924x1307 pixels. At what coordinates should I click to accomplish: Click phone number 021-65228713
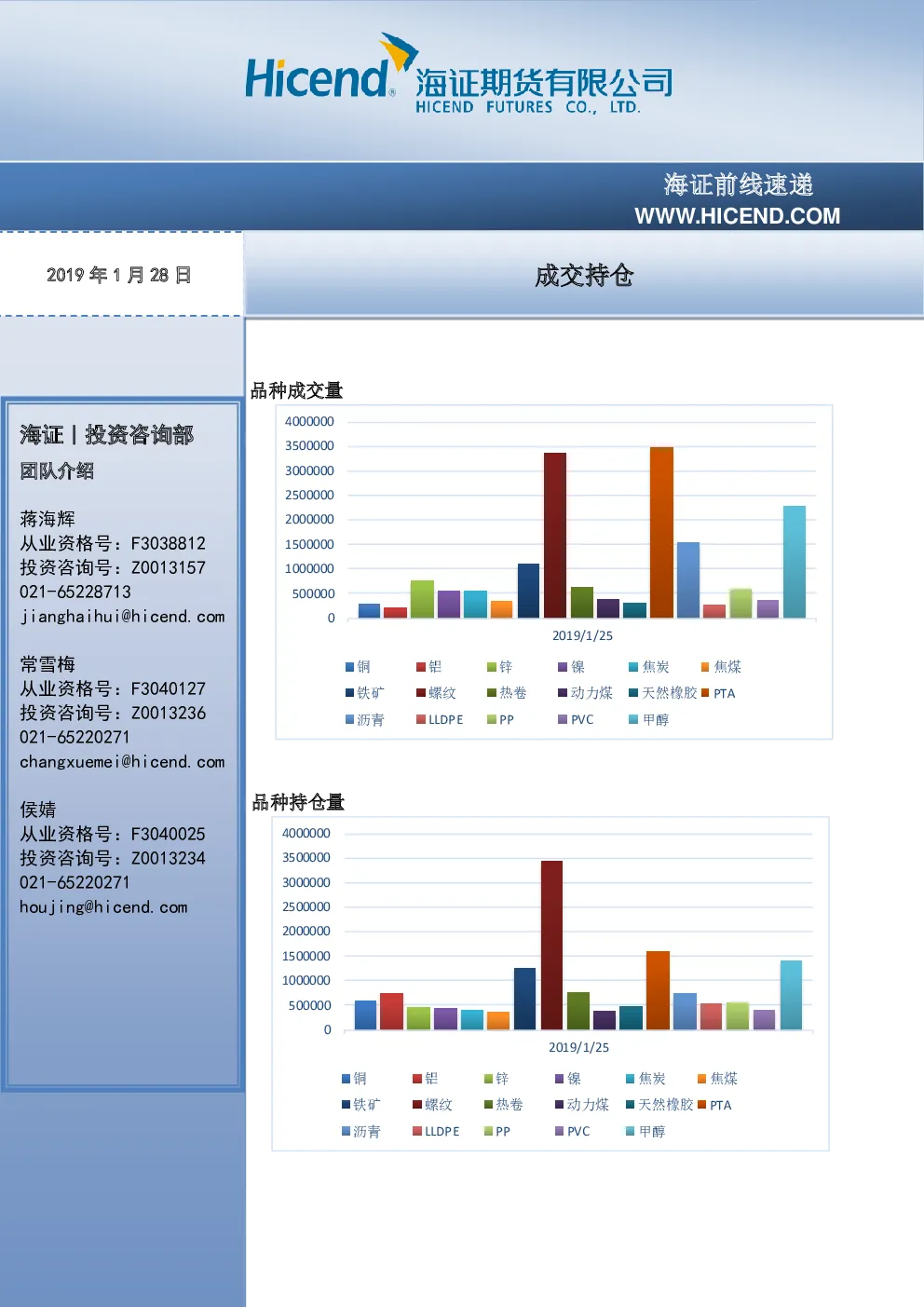[x=75, y=592]
